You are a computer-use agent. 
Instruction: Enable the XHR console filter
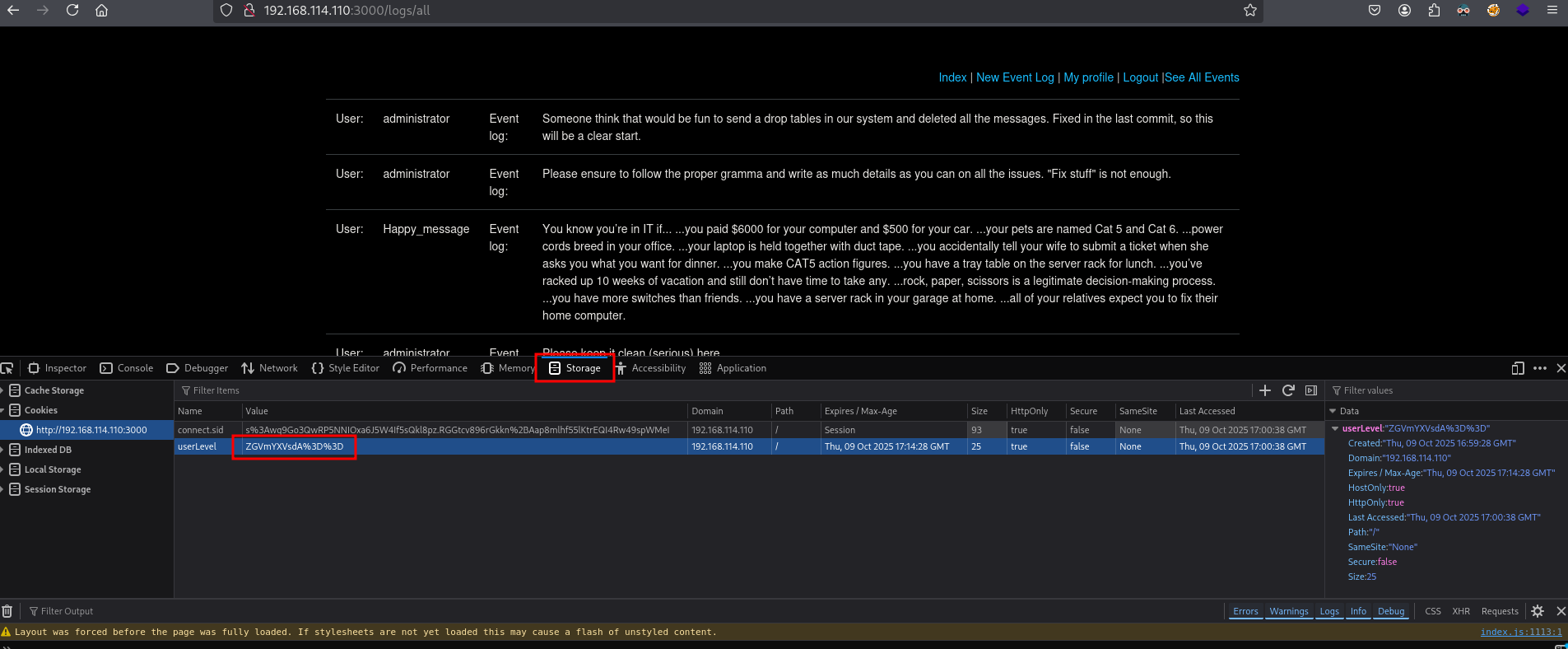point(1460,611)
